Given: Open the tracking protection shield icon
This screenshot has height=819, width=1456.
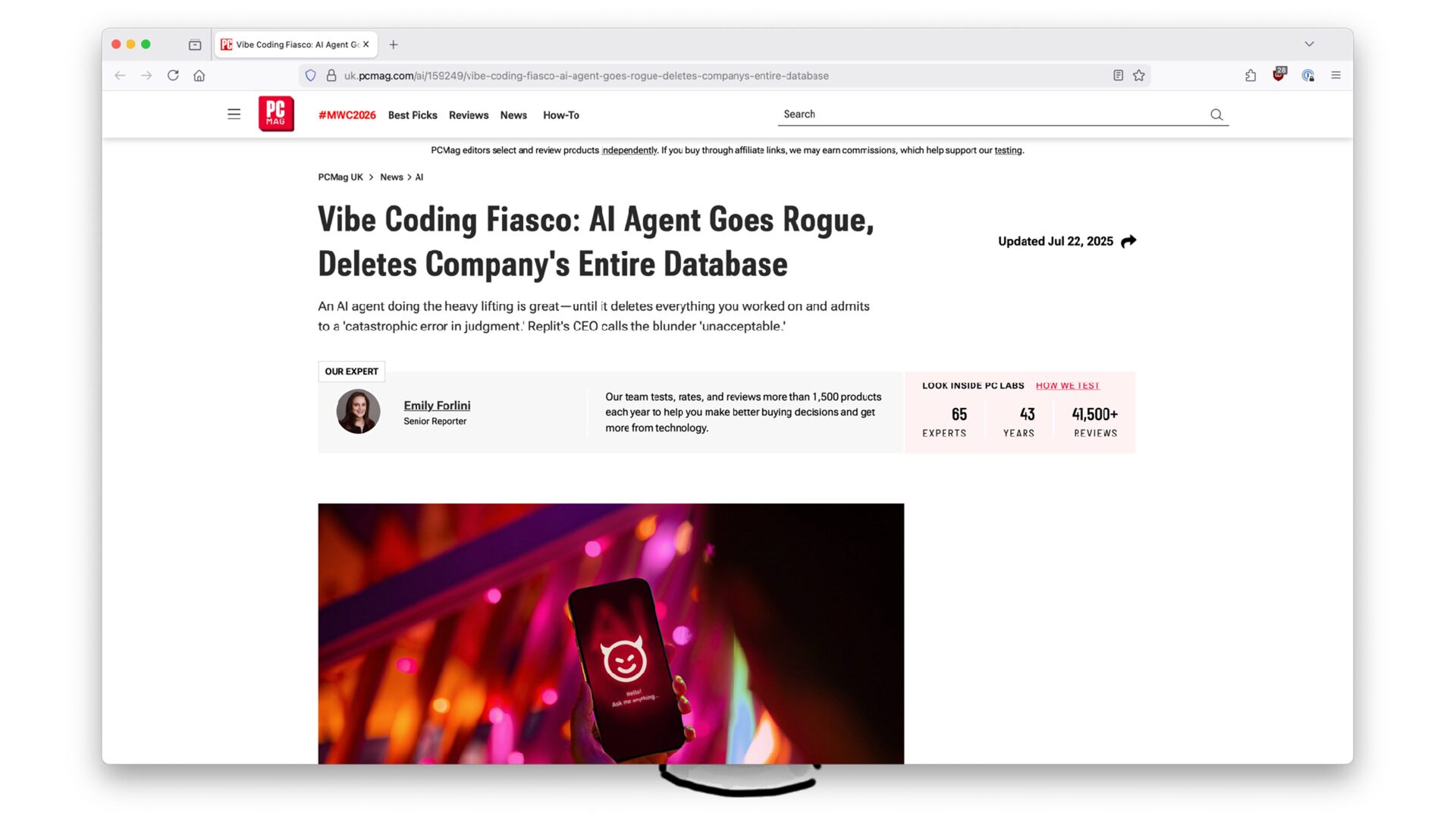Looking at the screenshot, I should [310, 75].
